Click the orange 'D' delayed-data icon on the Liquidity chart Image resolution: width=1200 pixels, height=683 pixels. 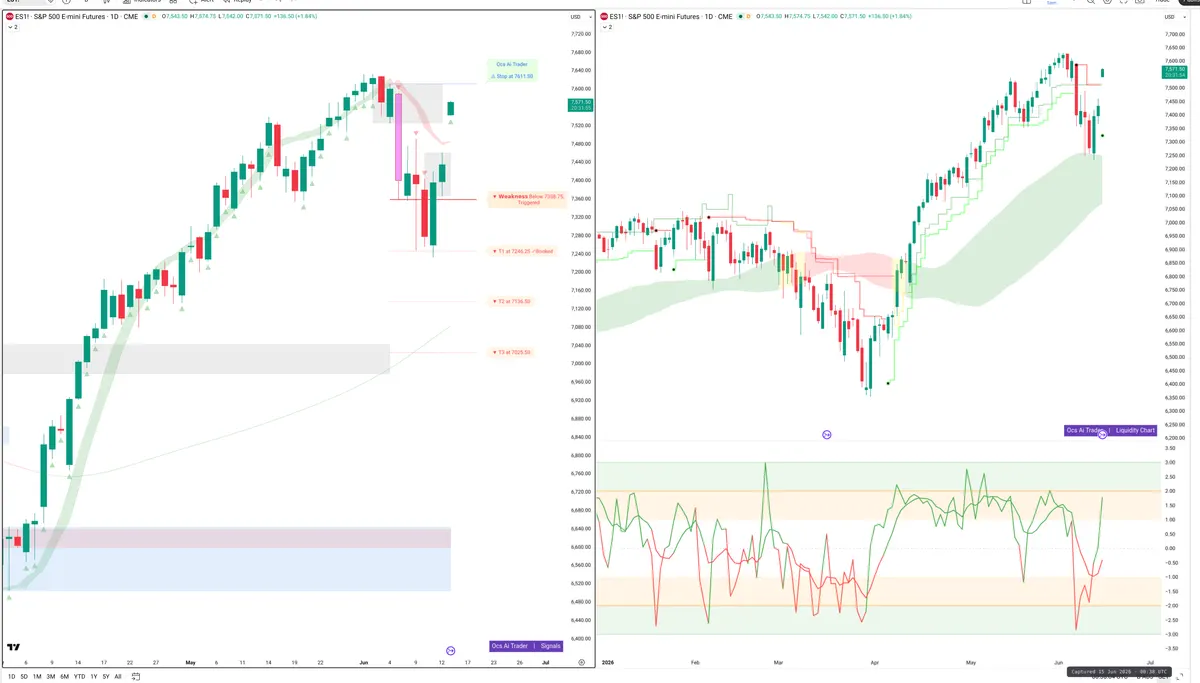[749, 17]
